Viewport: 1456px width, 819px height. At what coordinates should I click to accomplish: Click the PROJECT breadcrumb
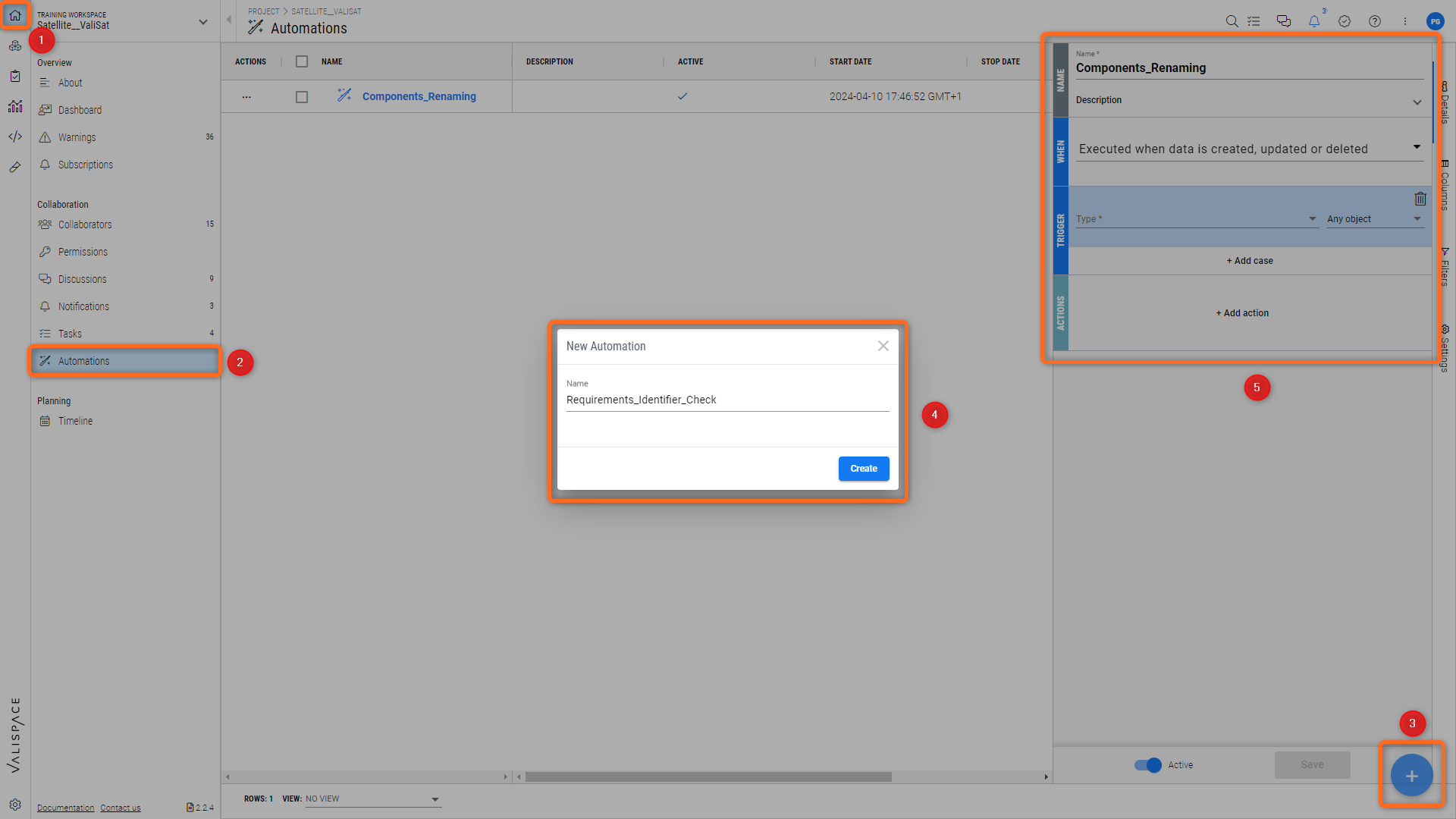[264, 11]
